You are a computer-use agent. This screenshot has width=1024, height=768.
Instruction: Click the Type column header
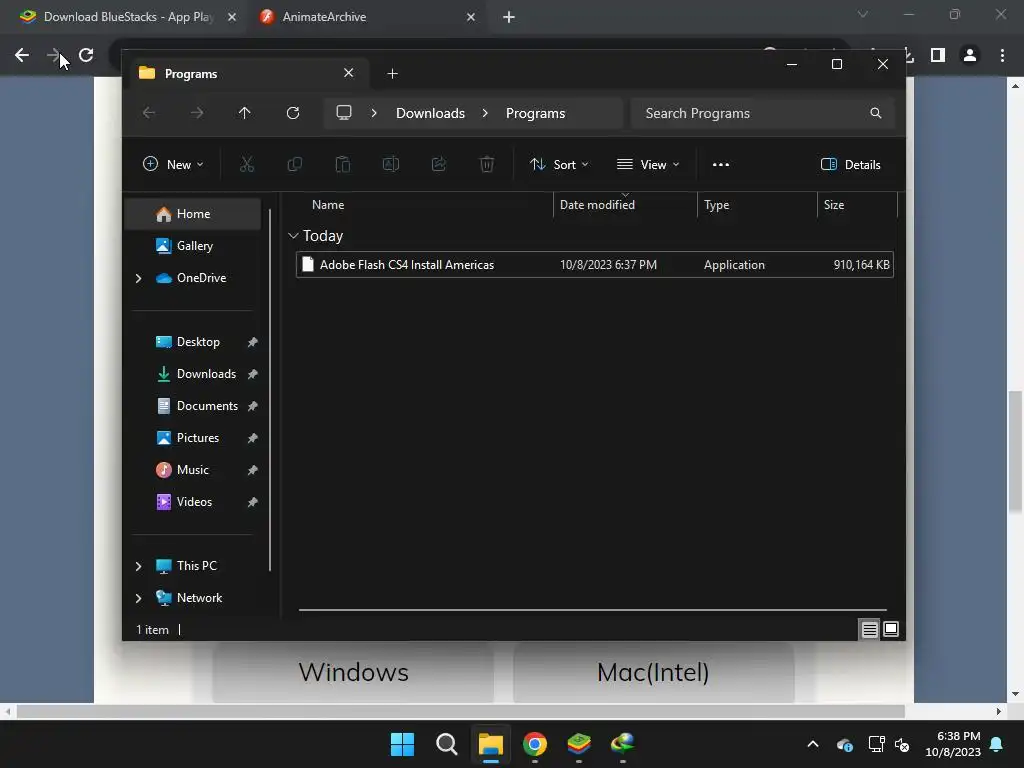pyautogui.click(x=716, y=204)
